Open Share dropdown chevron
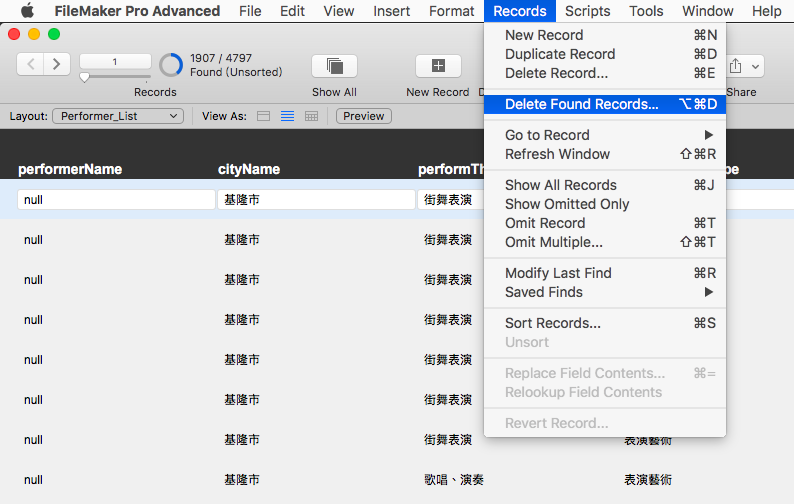This screenshot has width=794, height=504. (755, 66)
